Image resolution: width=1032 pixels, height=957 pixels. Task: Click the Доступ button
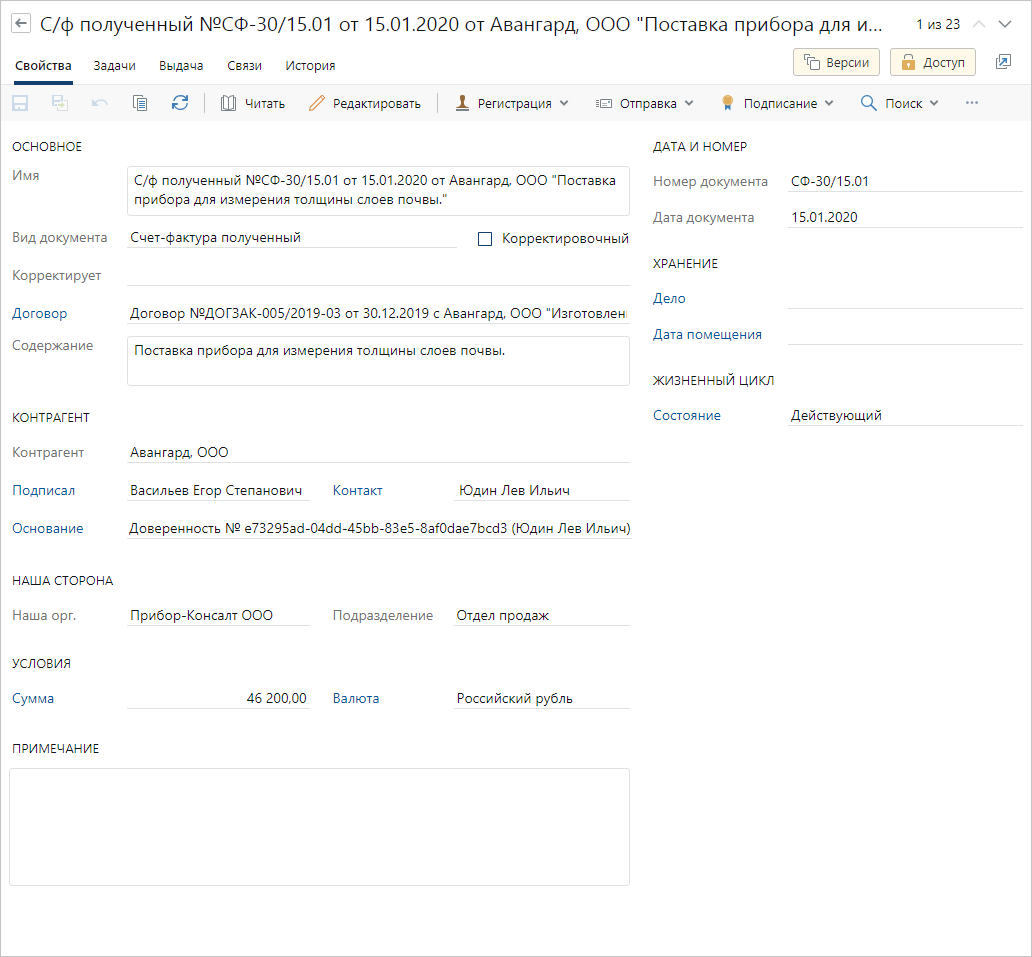[x=932, y=62]
